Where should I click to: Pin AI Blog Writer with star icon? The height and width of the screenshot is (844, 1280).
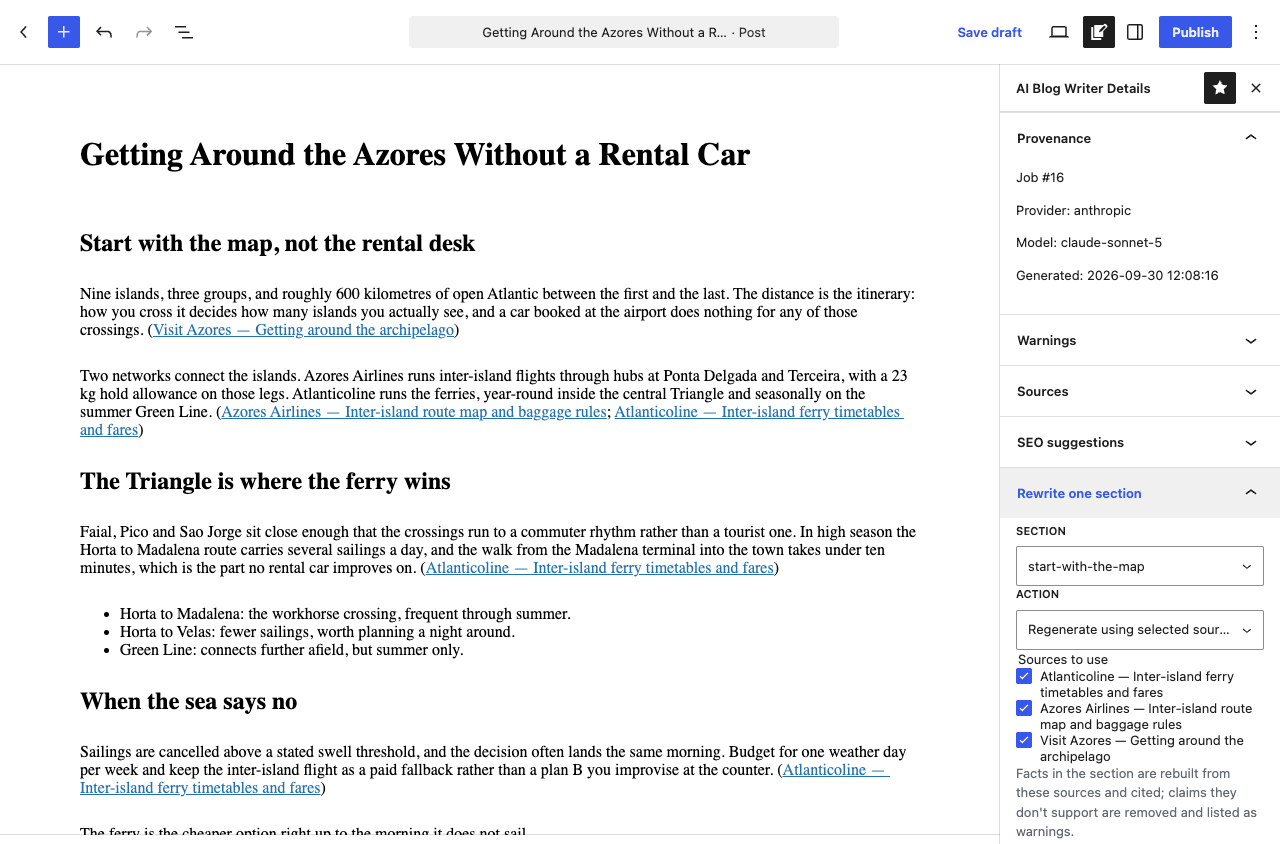[x=1220, y=88]
